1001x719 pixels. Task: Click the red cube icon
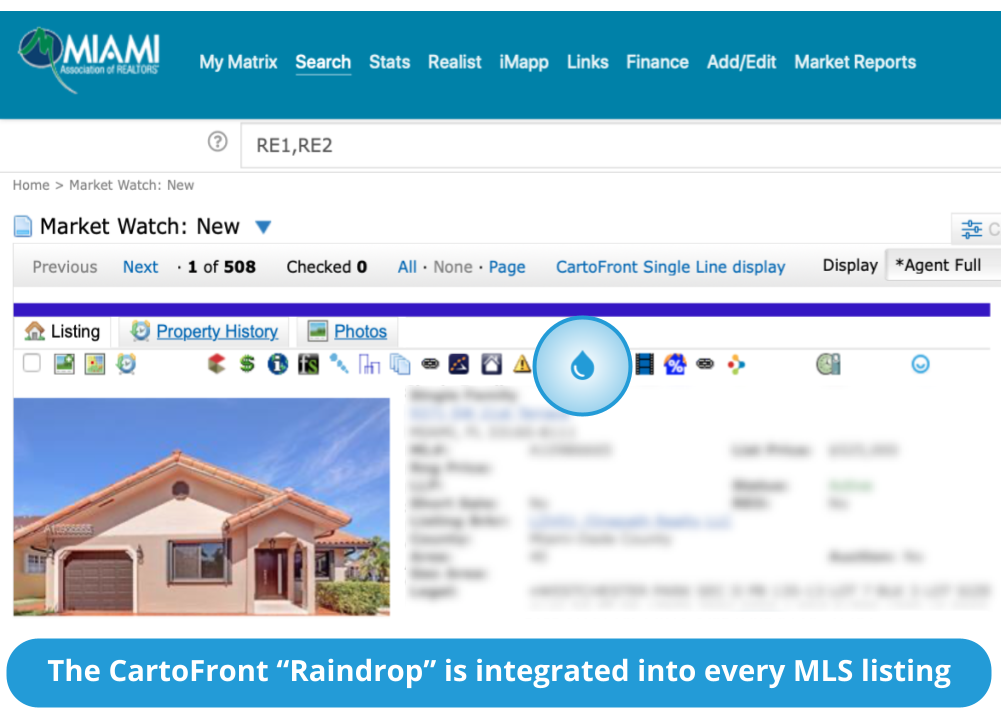pos(216,364)
